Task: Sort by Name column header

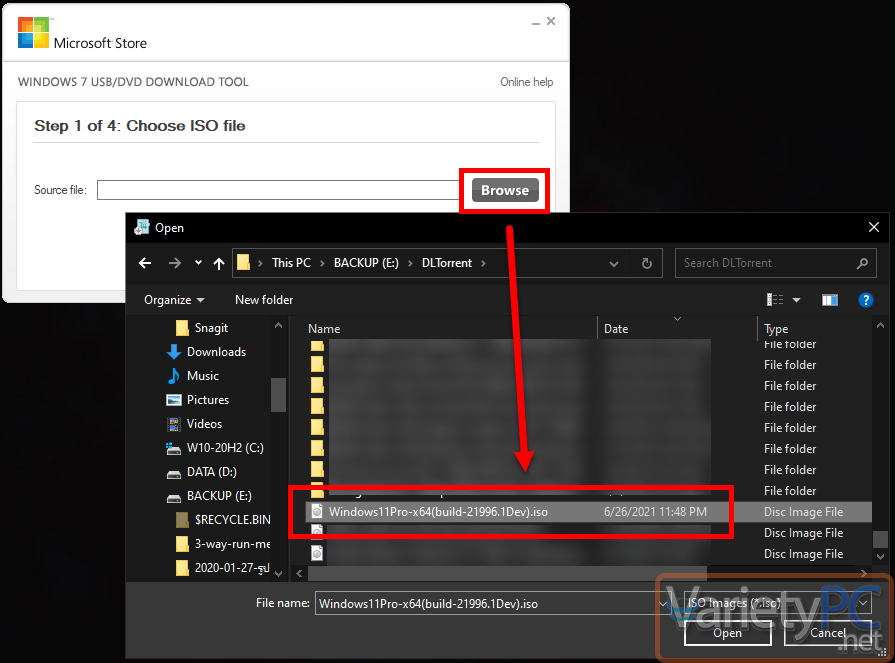Action: coord(324,329)
